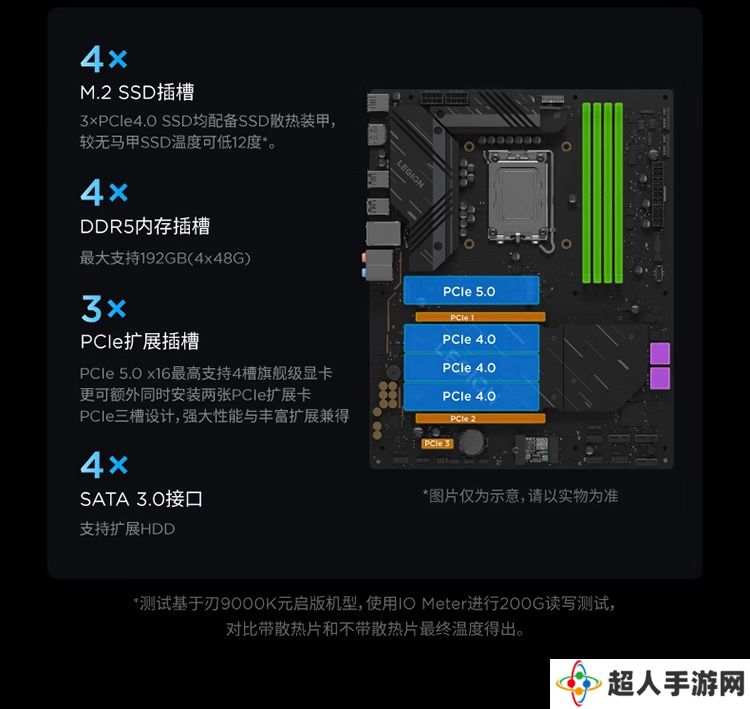The image size is (750, 709).
Task: Click the upper purple SATA port block
Action: 660,354
